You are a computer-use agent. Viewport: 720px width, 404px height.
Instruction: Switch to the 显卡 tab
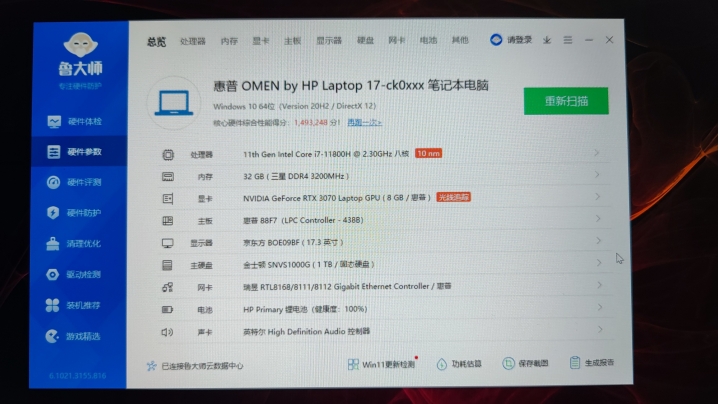point(260,41)
